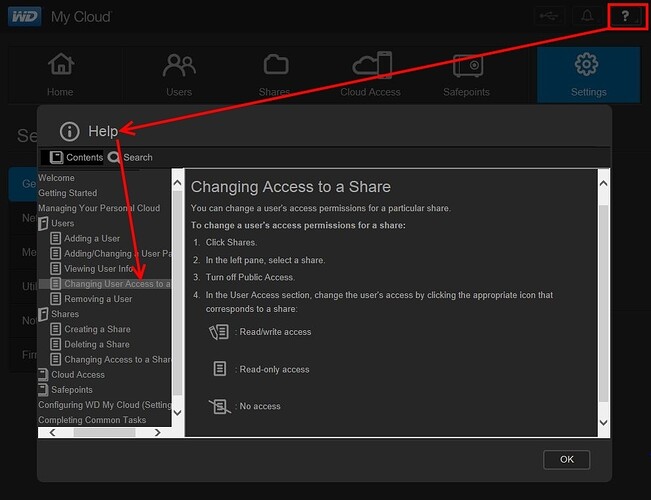Viewport: 651px width, 500px height.
Task: Click the WD logo icon
Action: coord(25,17)
